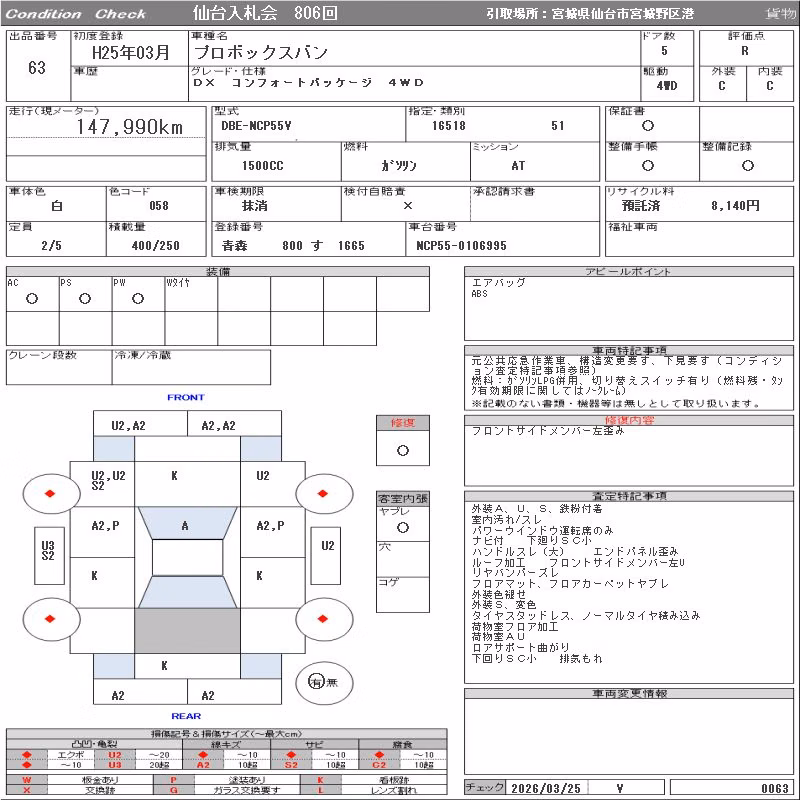Click the chassis number NCP55-0106995
This screenshot has width=800, height=800.
(461, 246)
